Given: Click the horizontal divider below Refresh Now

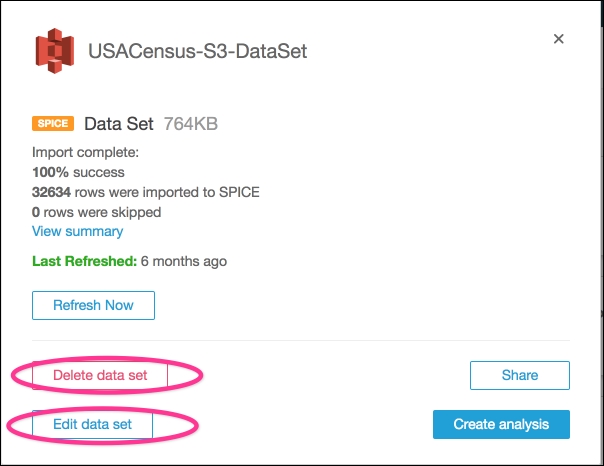Looking at the screenshot, I should pos(301,340).
